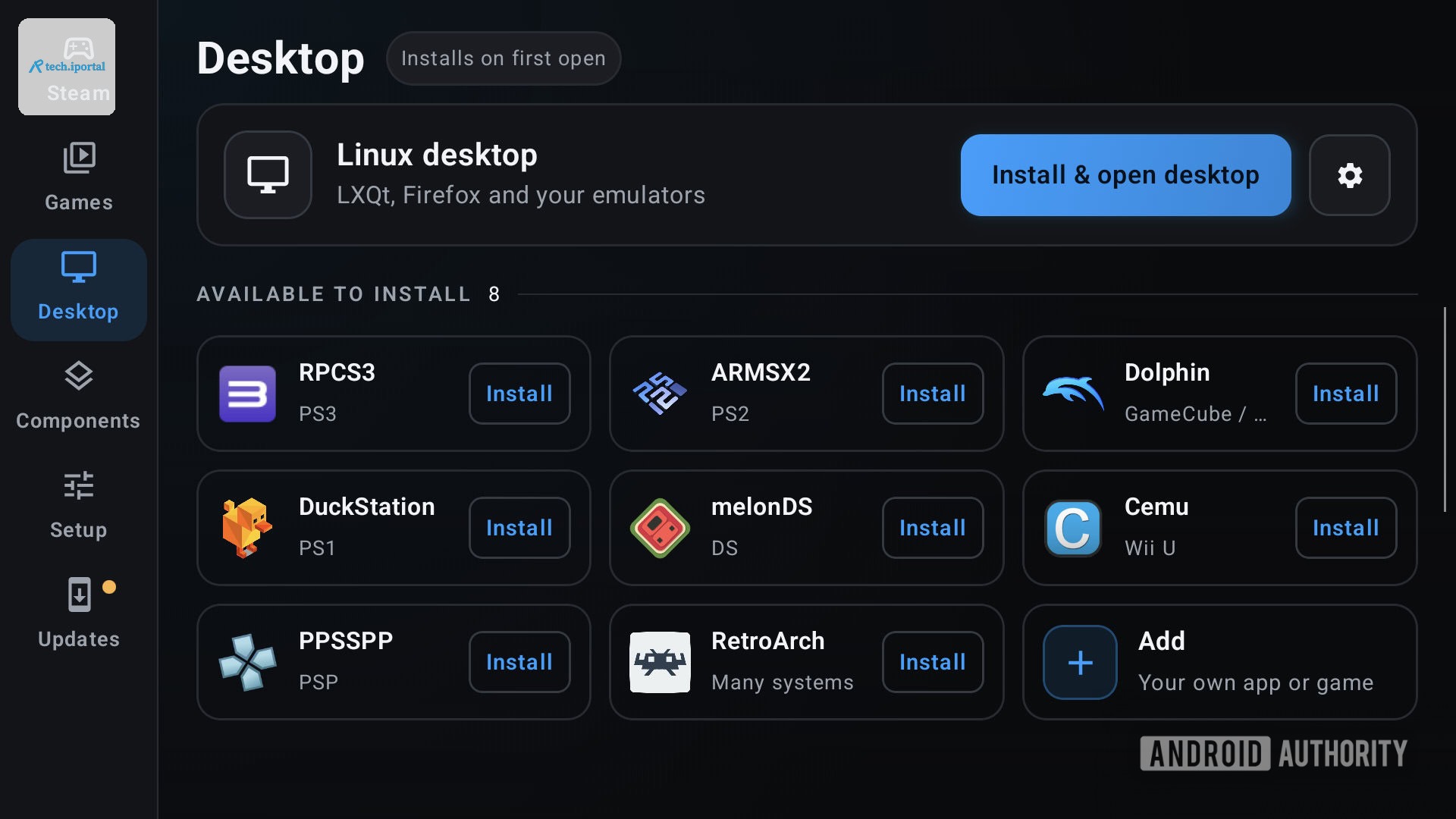Image resolution: width=1456 pixels, height=819 pixels.
Task: Click the vertical scrollbar on right edge
Action: 1445,409
